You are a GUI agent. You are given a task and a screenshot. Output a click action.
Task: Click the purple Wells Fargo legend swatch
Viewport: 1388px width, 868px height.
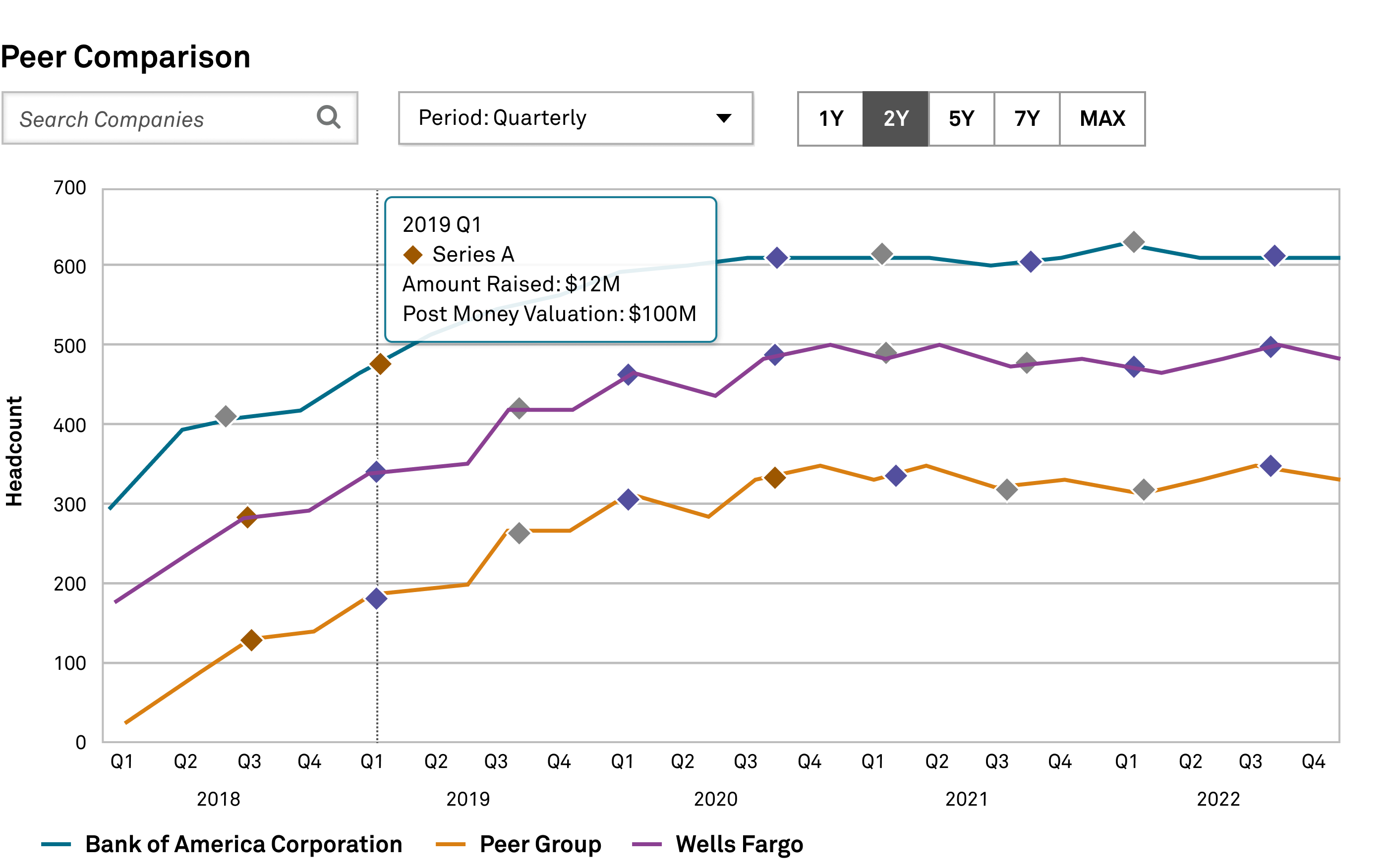click(646, 844)
